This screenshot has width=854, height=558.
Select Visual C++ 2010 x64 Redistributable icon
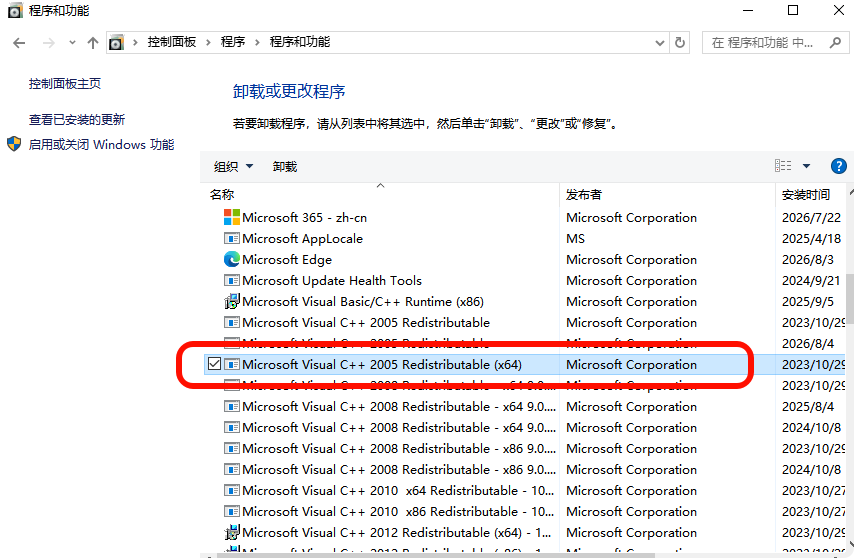(232, 490)
